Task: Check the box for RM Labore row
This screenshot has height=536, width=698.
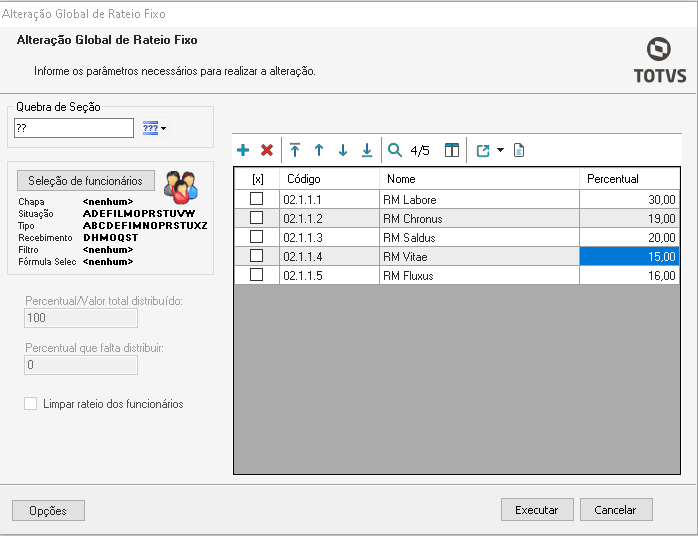Action: pyautogui.click(x=256, y=199)
